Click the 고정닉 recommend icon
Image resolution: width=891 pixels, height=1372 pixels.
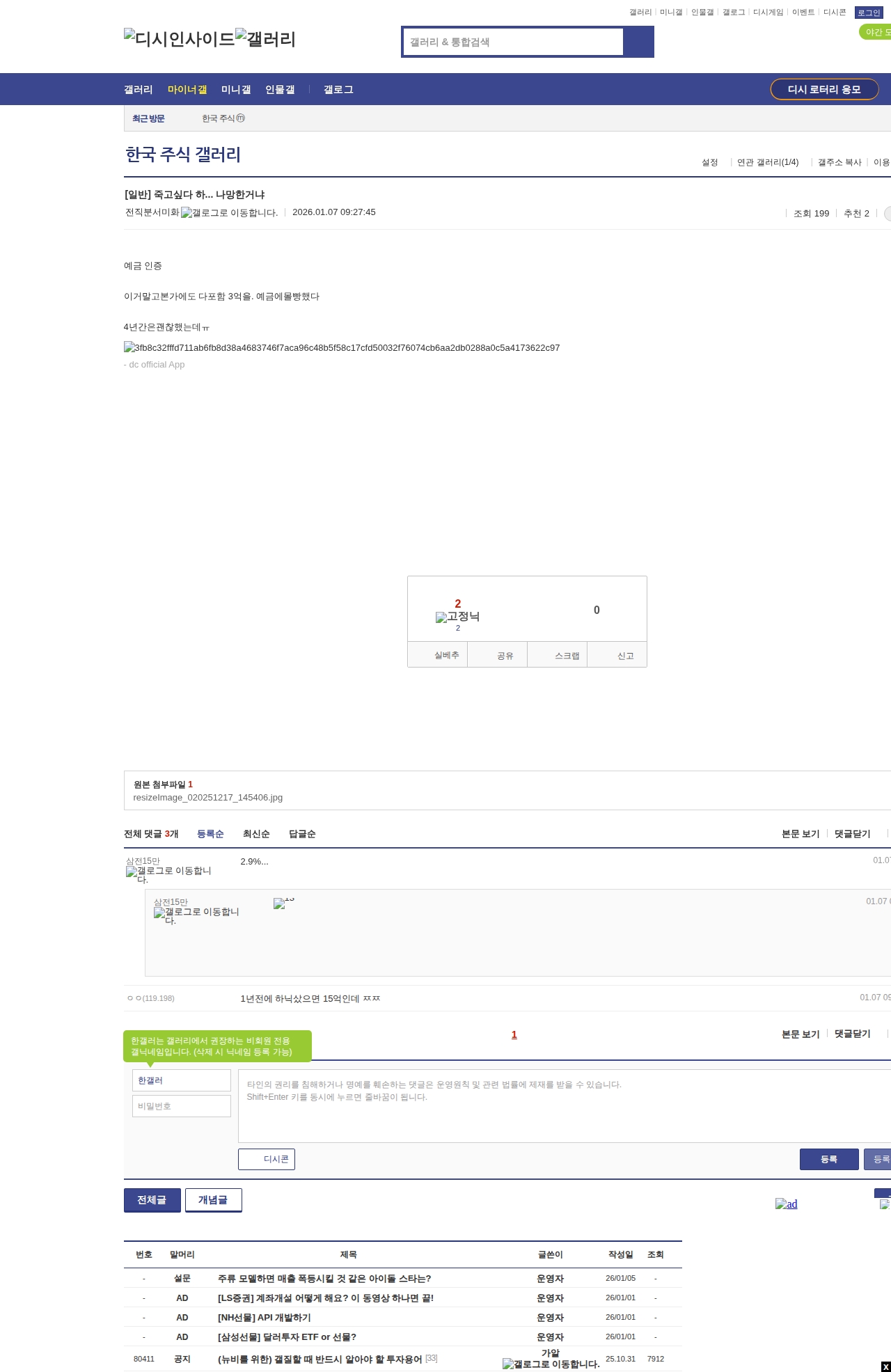click(x=457, y=617)
